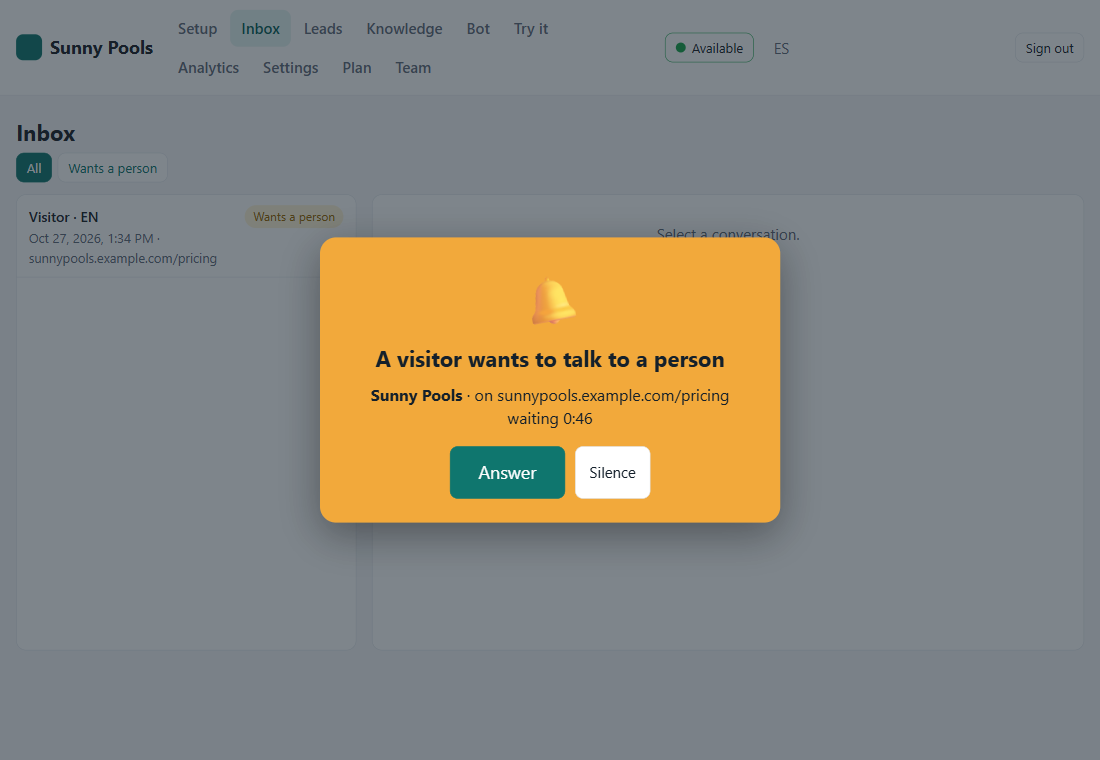Open the Team tab
Viewport: 1100px width, 760px height.
tap(412, 68)
